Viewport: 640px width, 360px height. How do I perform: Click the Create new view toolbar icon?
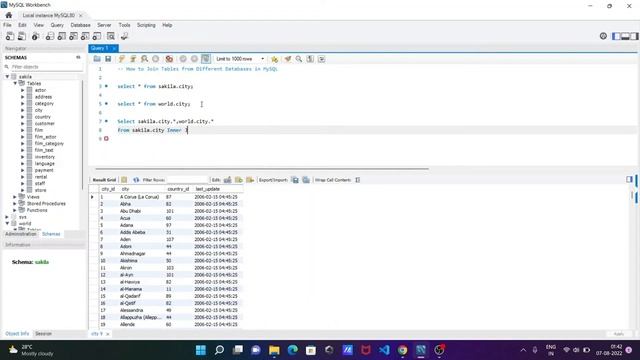[x=73, y=36]
